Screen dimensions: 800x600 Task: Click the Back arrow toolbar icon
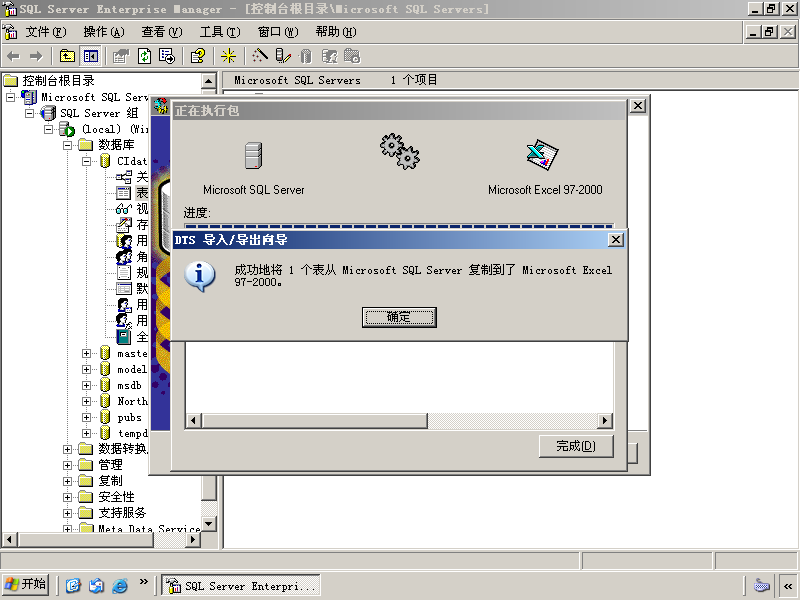click(14, 56)
